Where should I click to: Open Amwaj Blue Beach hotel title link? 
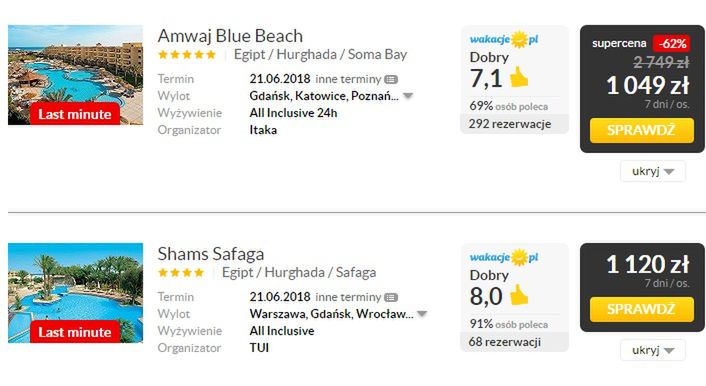coord(230,36)
